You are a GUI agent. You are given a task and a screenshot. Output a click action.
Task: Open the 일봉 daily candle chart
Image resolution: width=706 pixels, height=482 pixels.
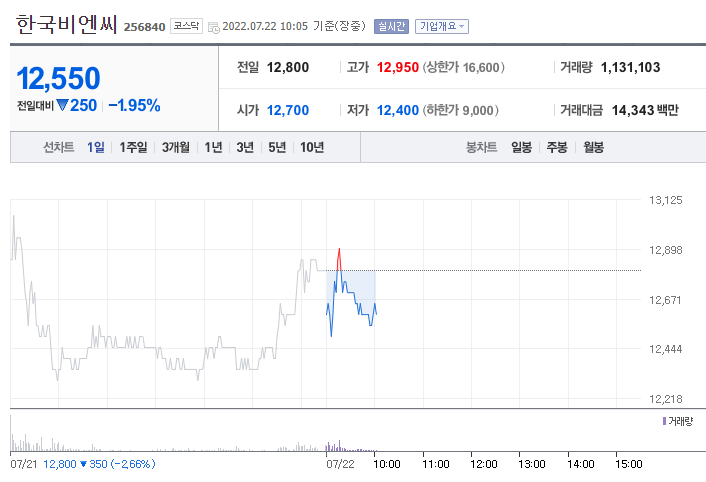tap(521, 147)
